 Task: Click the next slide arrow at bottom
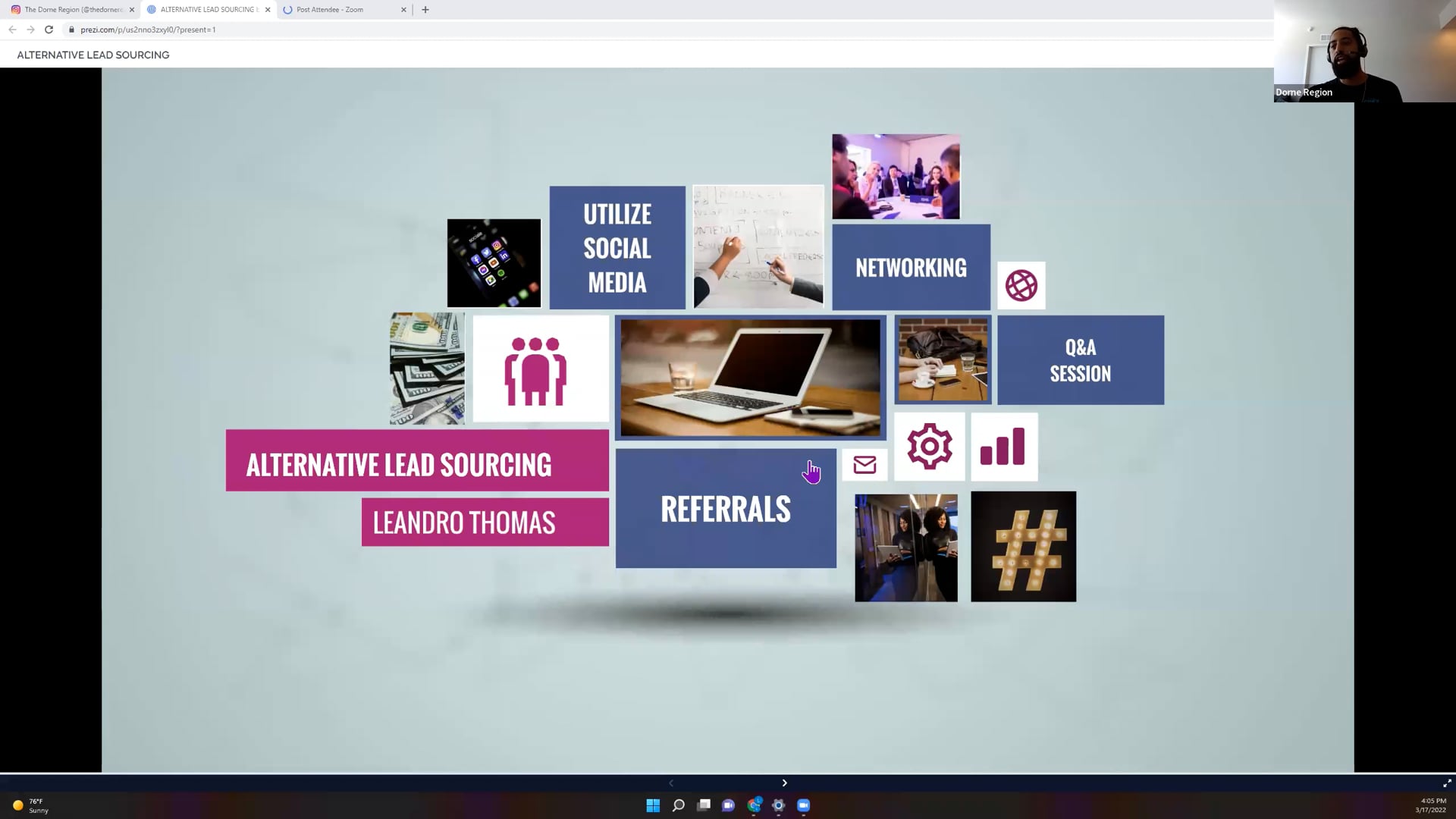[784, 783]
